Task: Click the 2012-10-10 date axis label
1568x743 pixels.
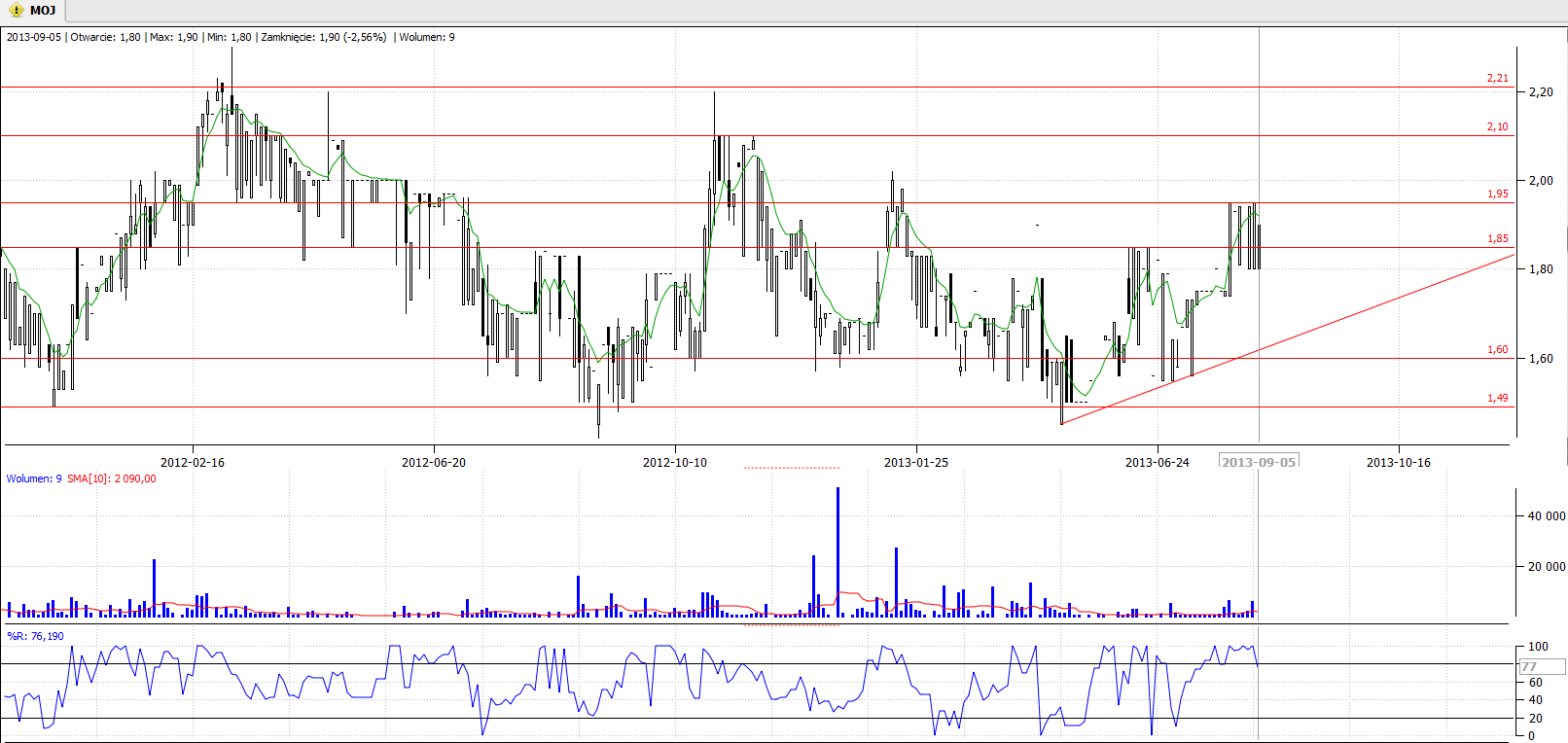Action: pos(675,462)
